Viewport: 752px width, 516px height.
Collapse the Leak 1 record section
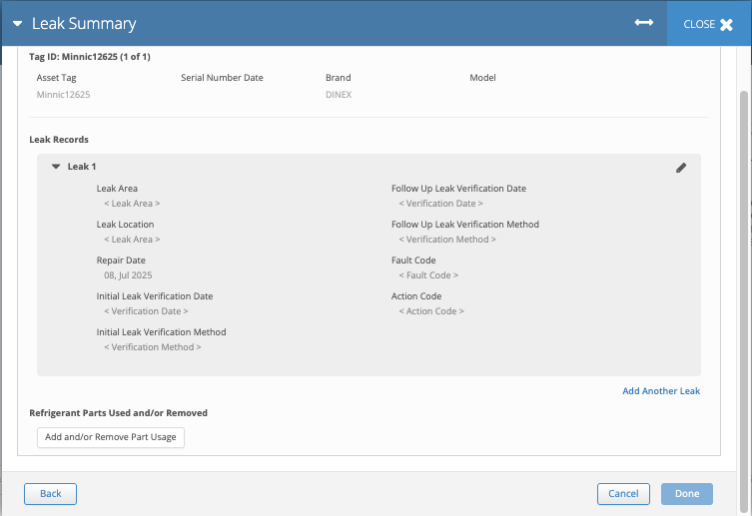coord(56,167)
